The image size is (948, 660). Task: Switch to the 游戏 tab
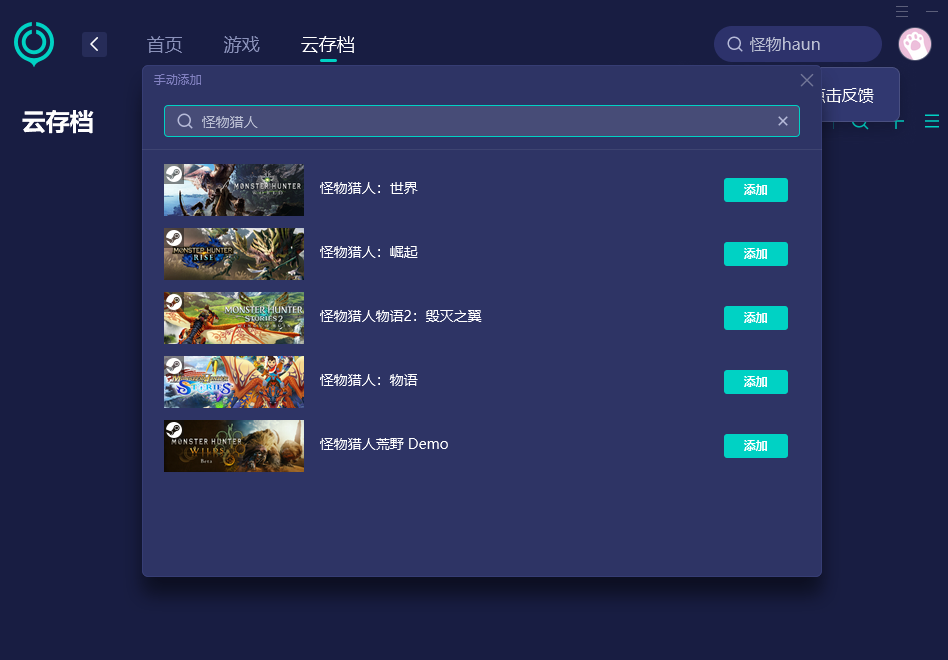click(241, 44)
